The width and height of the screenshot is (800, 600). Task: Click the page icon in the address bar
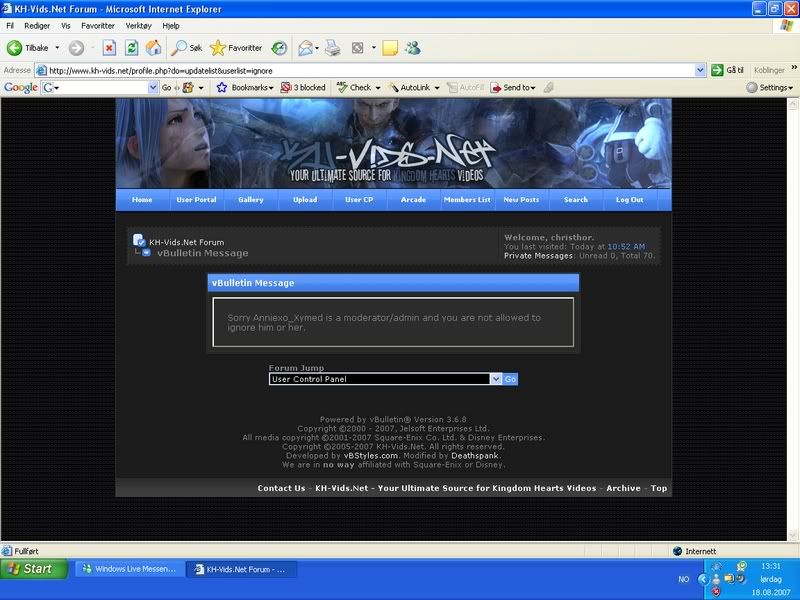click(41, 70)
